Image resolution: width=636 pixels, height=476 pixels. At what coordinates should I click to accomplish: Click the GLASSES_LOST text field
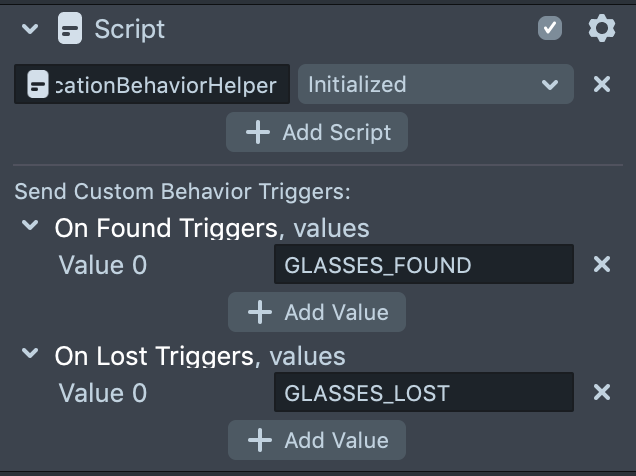click(423, 393)
